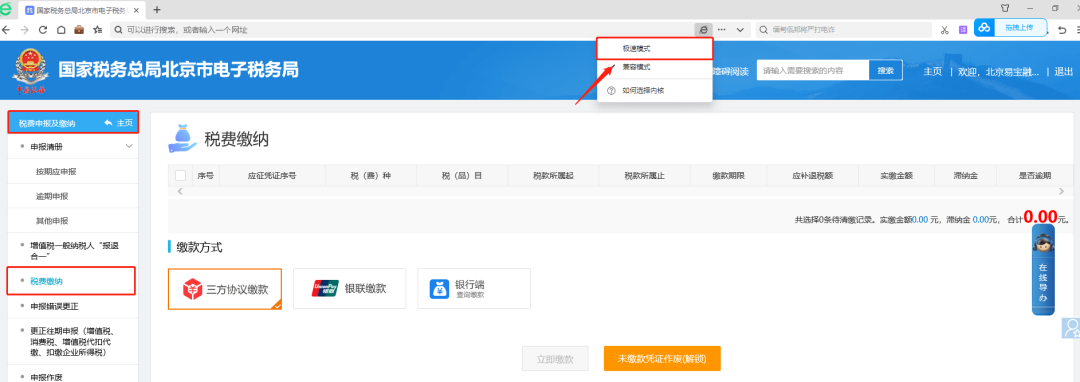Open the briefcase icon in toolbar

pos(79,30)
